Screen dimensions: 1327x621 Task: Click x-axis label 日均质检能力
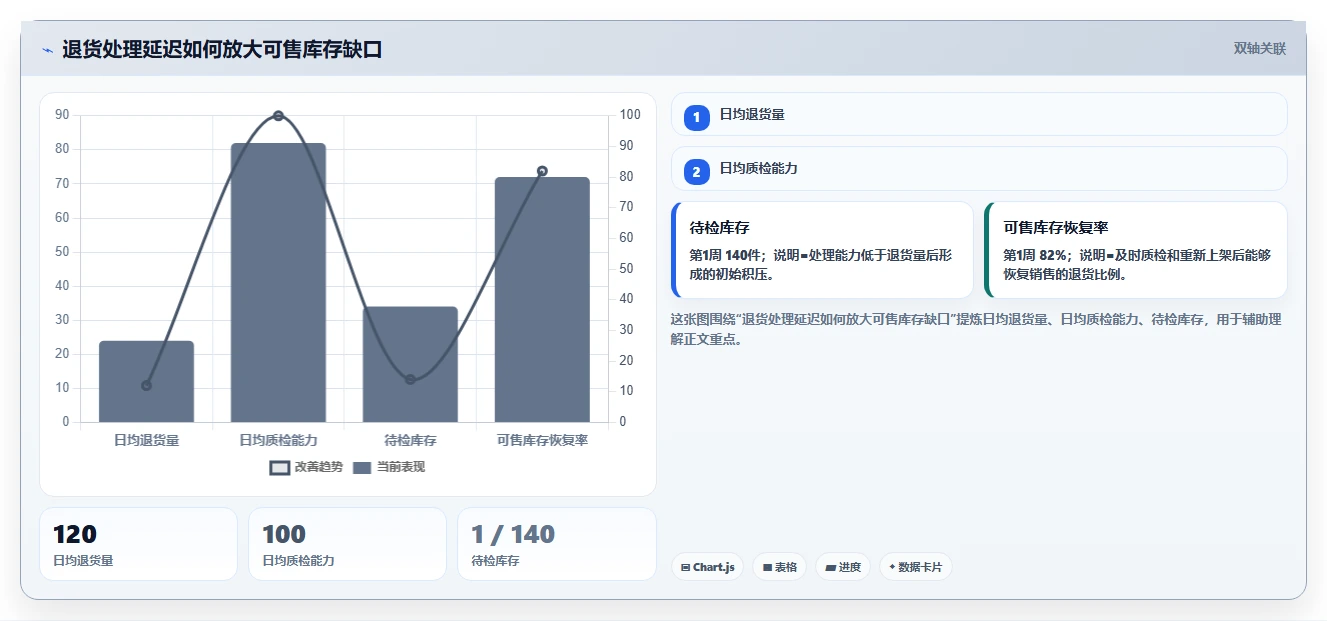pos(278,440)
